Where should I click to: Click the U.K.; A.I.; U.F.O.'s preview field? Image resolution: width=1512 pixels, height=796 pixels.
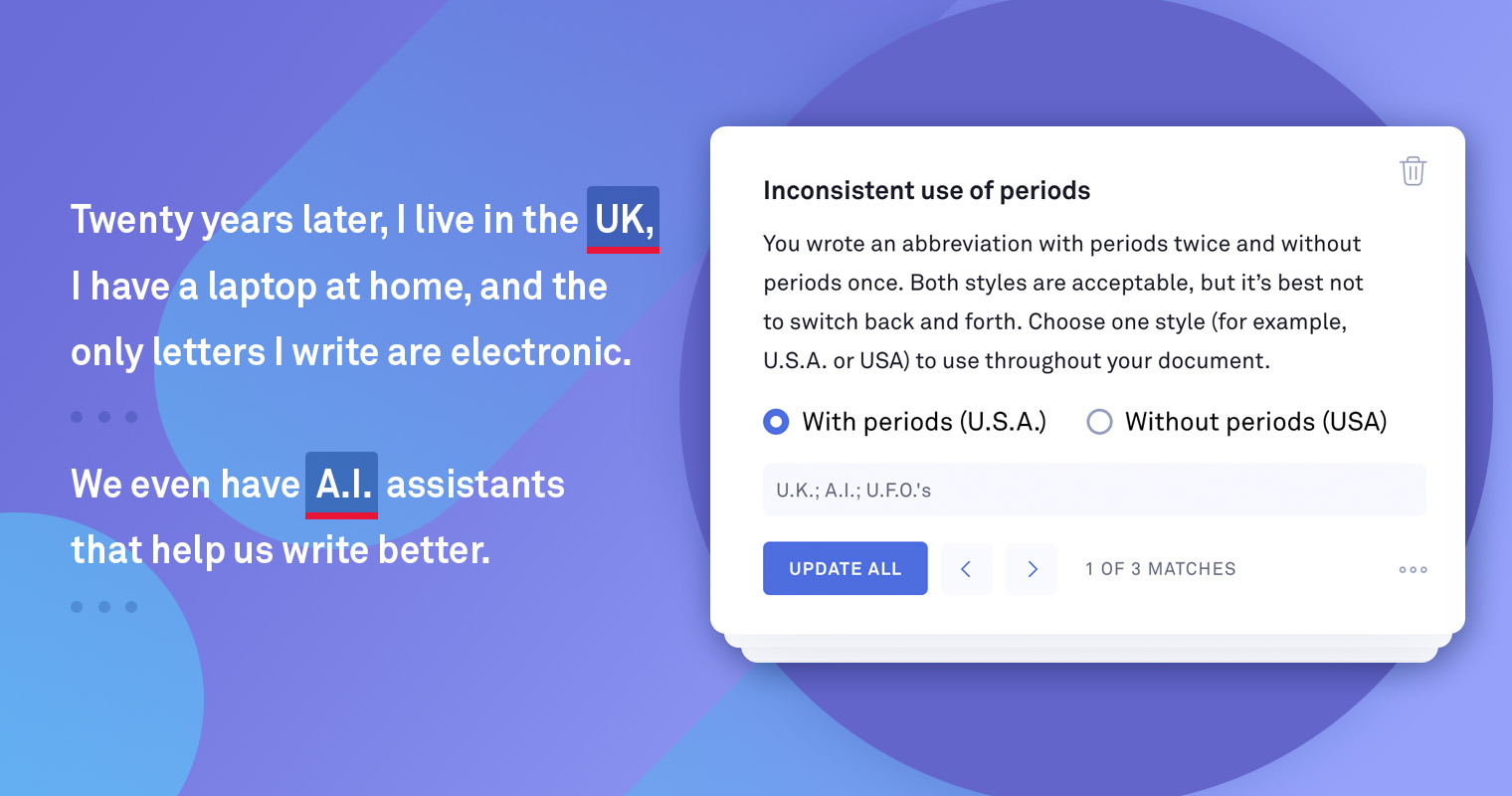(x=1094, y=490)
